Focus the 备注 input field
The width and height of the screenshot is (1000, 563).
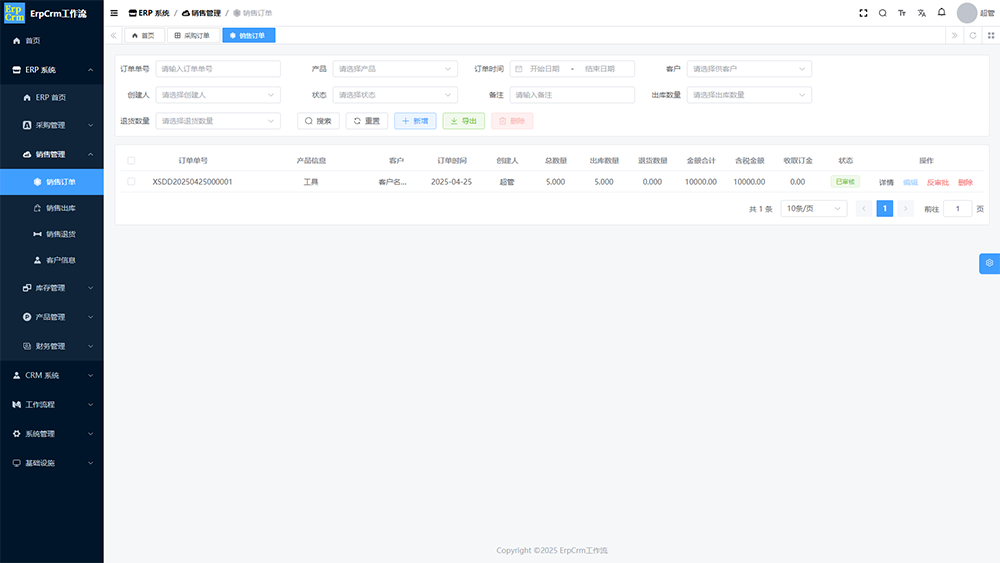coord(572,95)
